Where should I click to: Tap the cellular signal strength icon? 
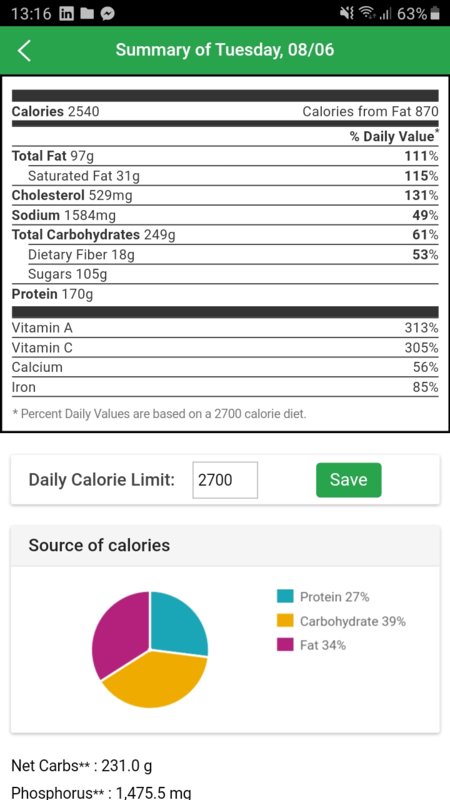(383, 14)
